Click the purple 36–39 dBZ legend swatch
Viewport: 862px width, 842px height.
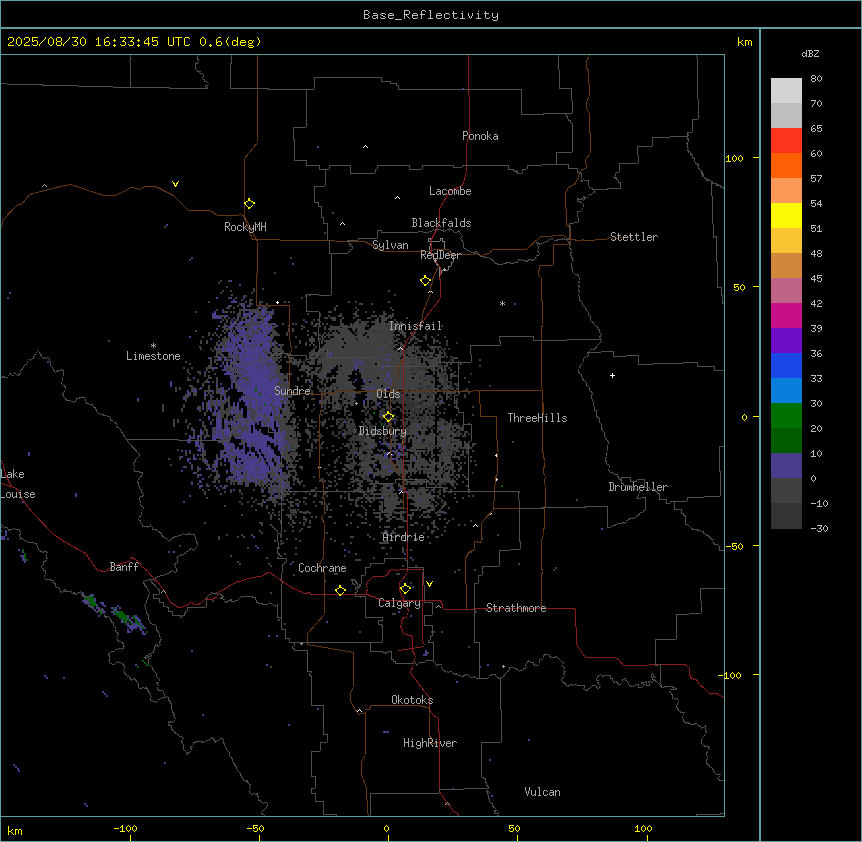[786, 341]
